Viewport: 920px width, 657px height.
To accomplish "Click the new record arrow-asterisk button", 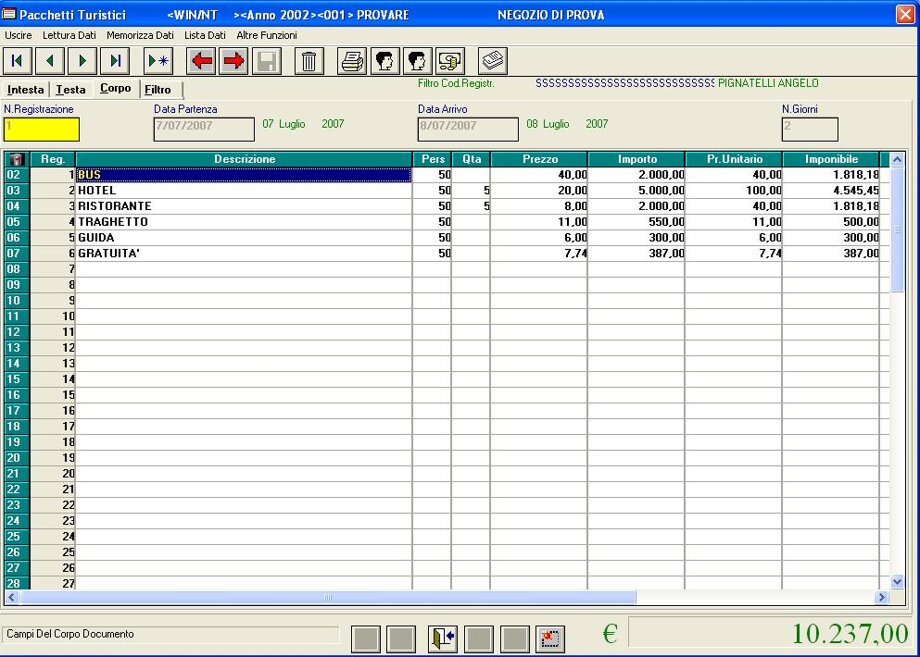I will 158,61.
